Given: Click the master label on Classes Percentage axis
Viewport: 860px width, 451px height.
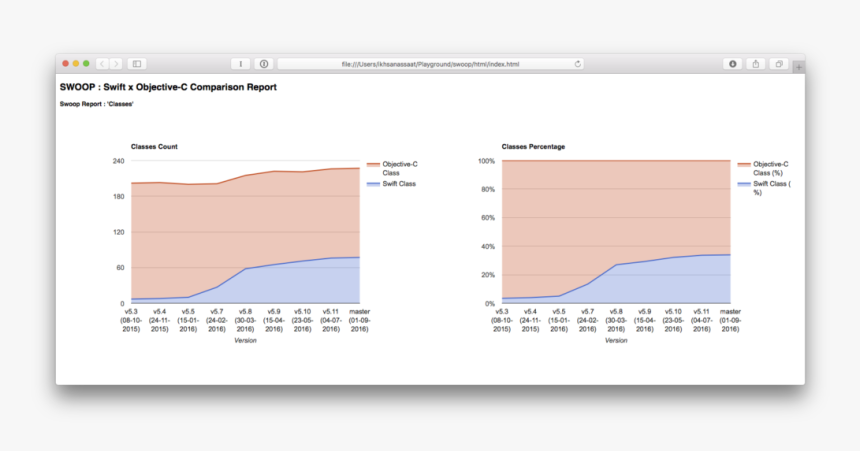Looking at the screenshot, I should pos(730,312).
